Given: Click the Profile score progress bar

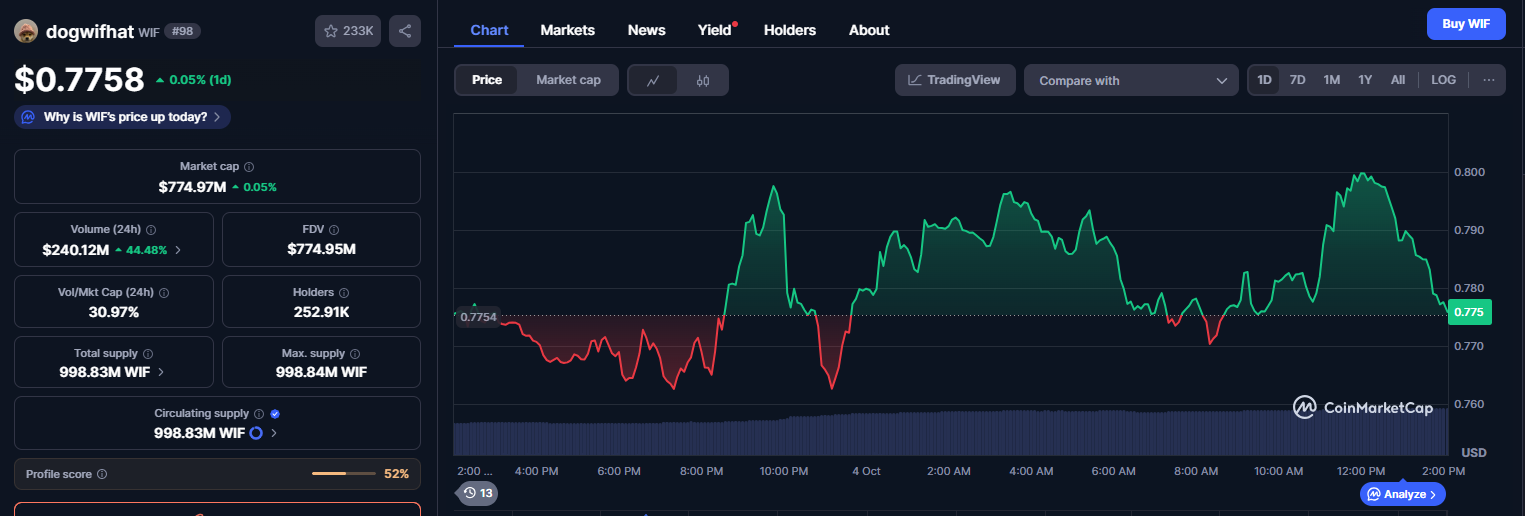Looking at the screenshot, I should [343, 474].
